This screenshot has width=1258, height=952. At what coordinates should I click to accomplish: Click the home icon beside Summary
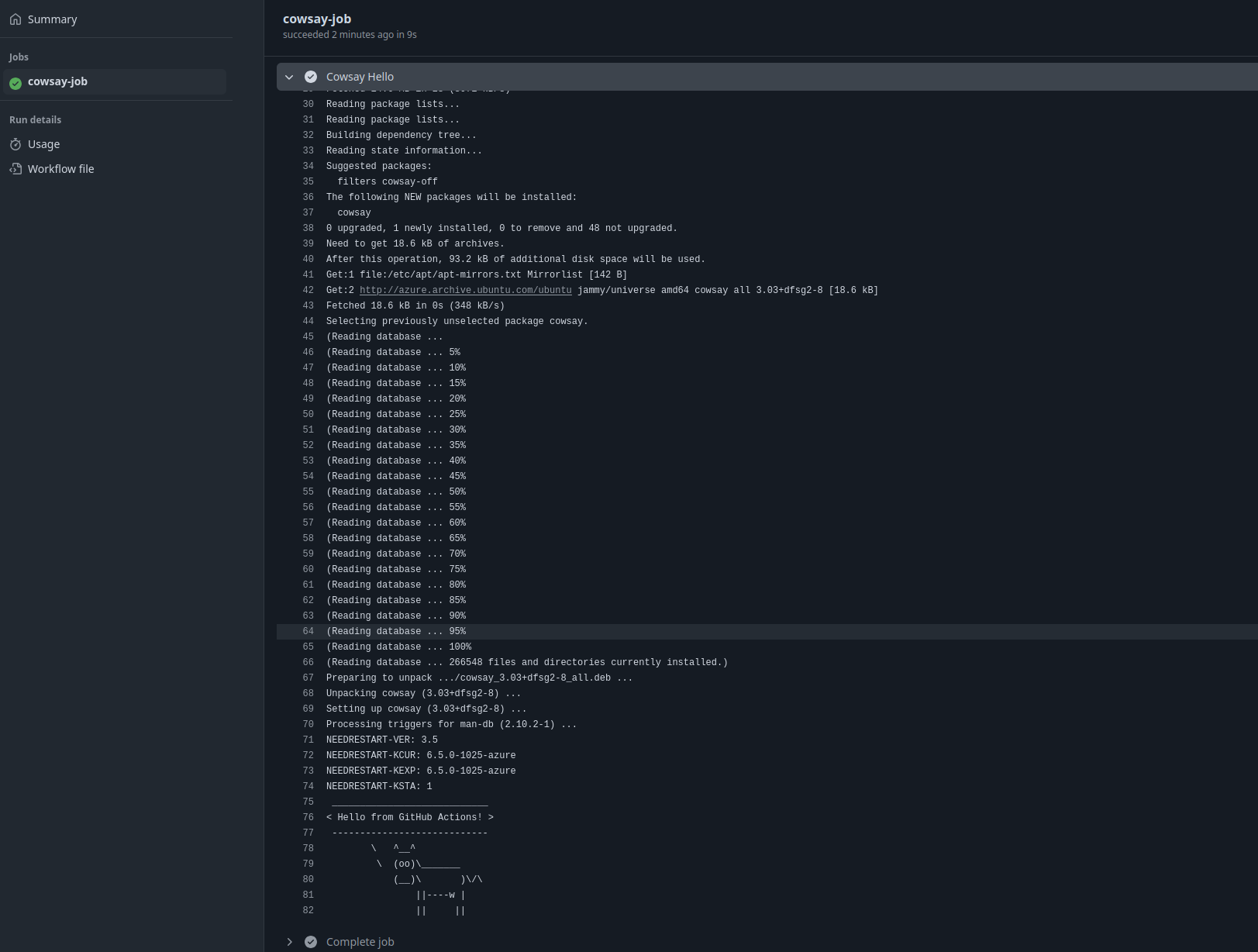(x=15, y=19)
